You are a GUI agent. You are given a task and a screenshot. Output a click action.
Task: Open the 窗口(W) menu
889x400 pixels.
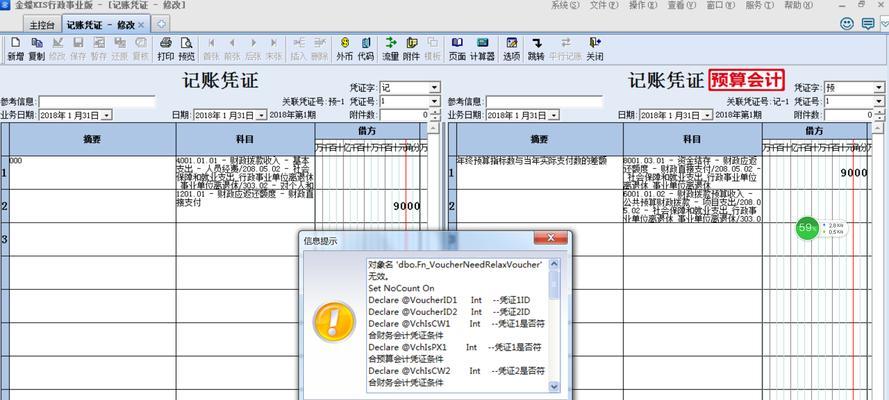click(721, 5)
